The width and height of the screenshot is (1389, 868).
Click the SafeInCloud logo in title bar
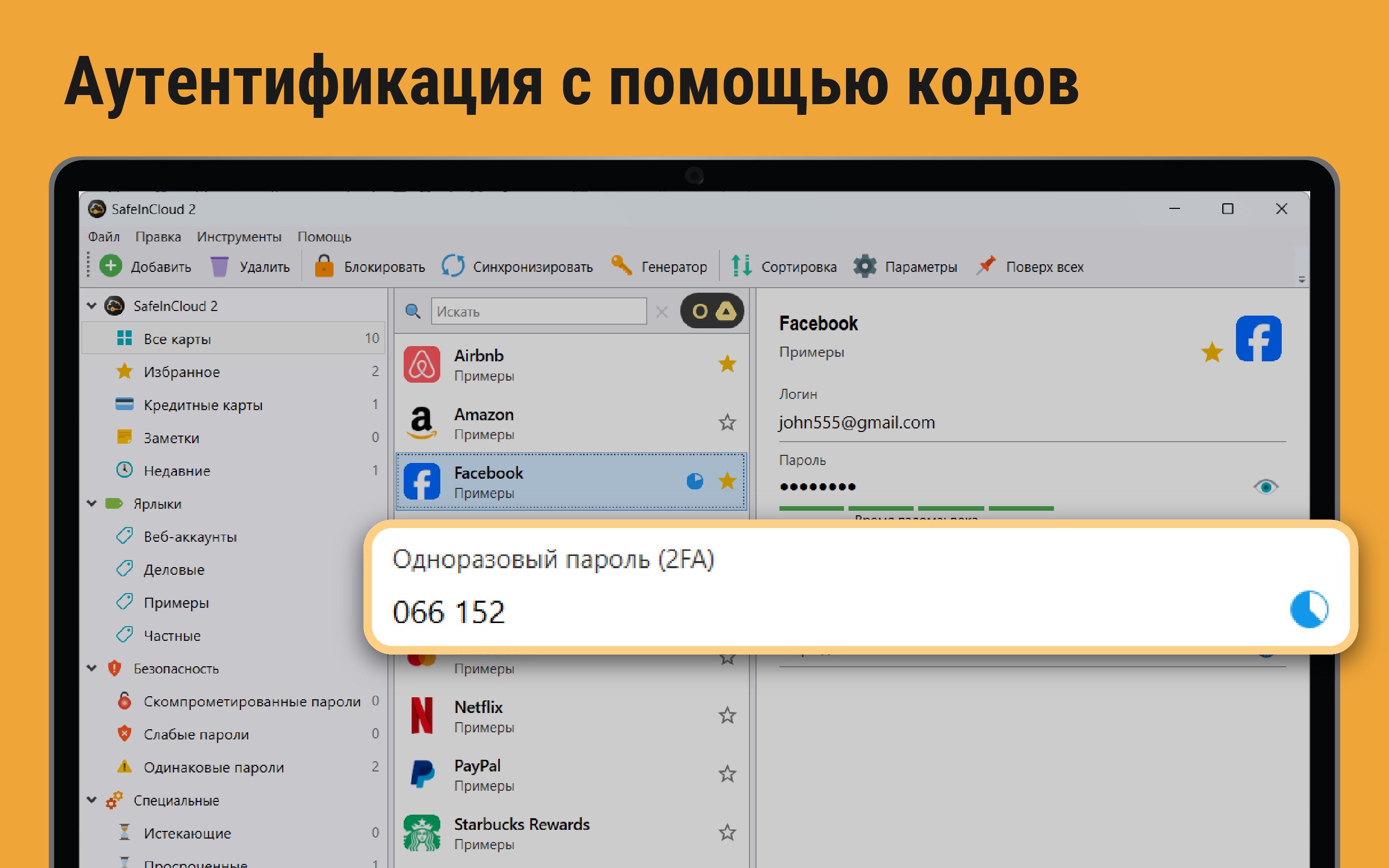point(97,209)
